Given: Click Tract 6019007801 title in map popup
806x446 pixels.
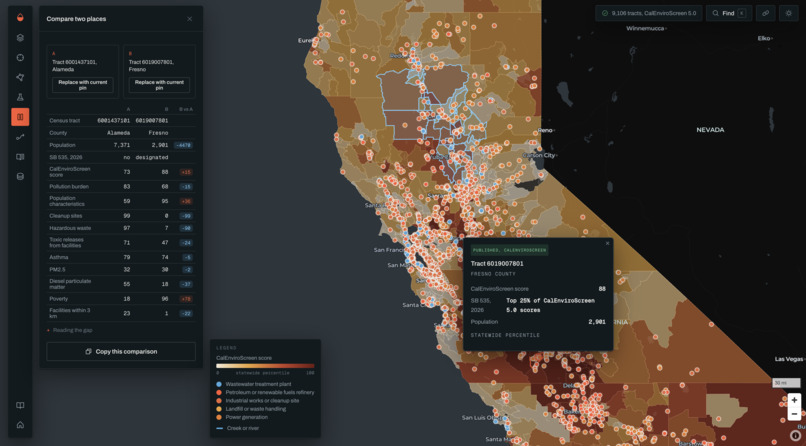Looking at the screenshot, I should (x=497, y=264).
